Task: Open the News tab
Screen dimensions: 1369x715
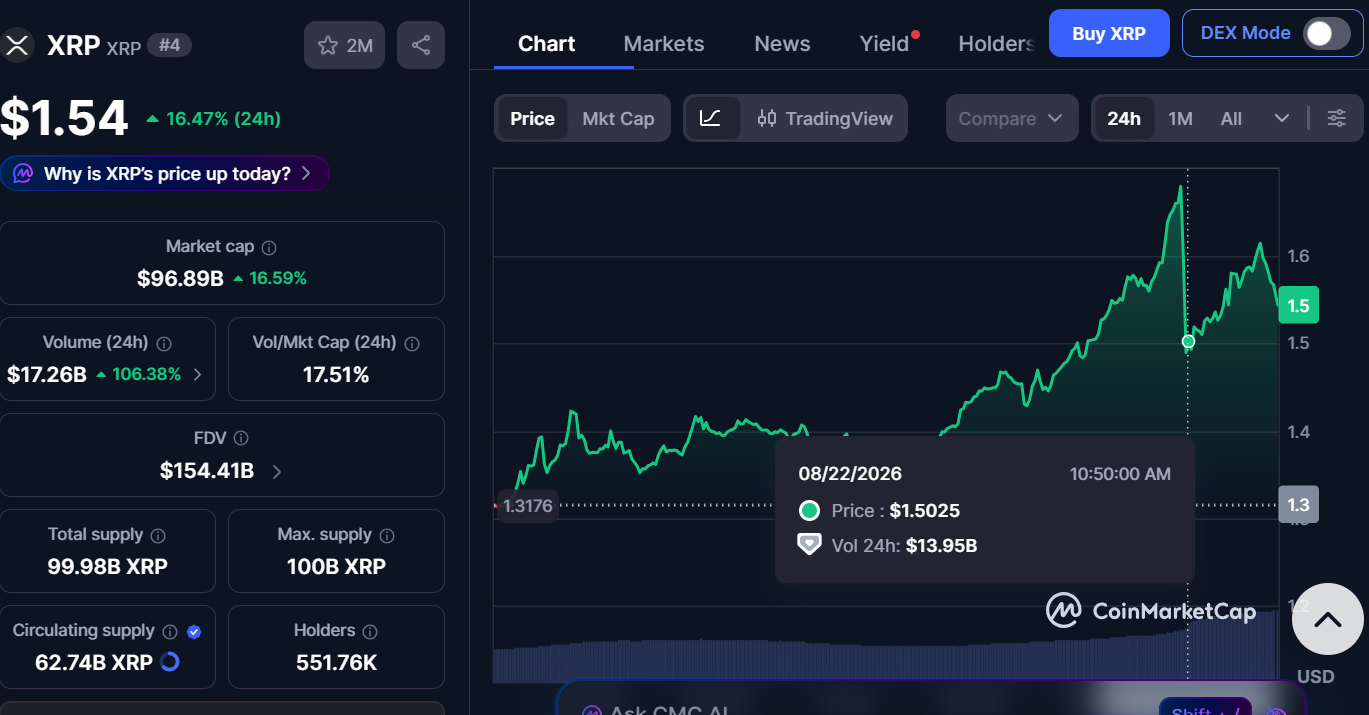Action: 782,43
